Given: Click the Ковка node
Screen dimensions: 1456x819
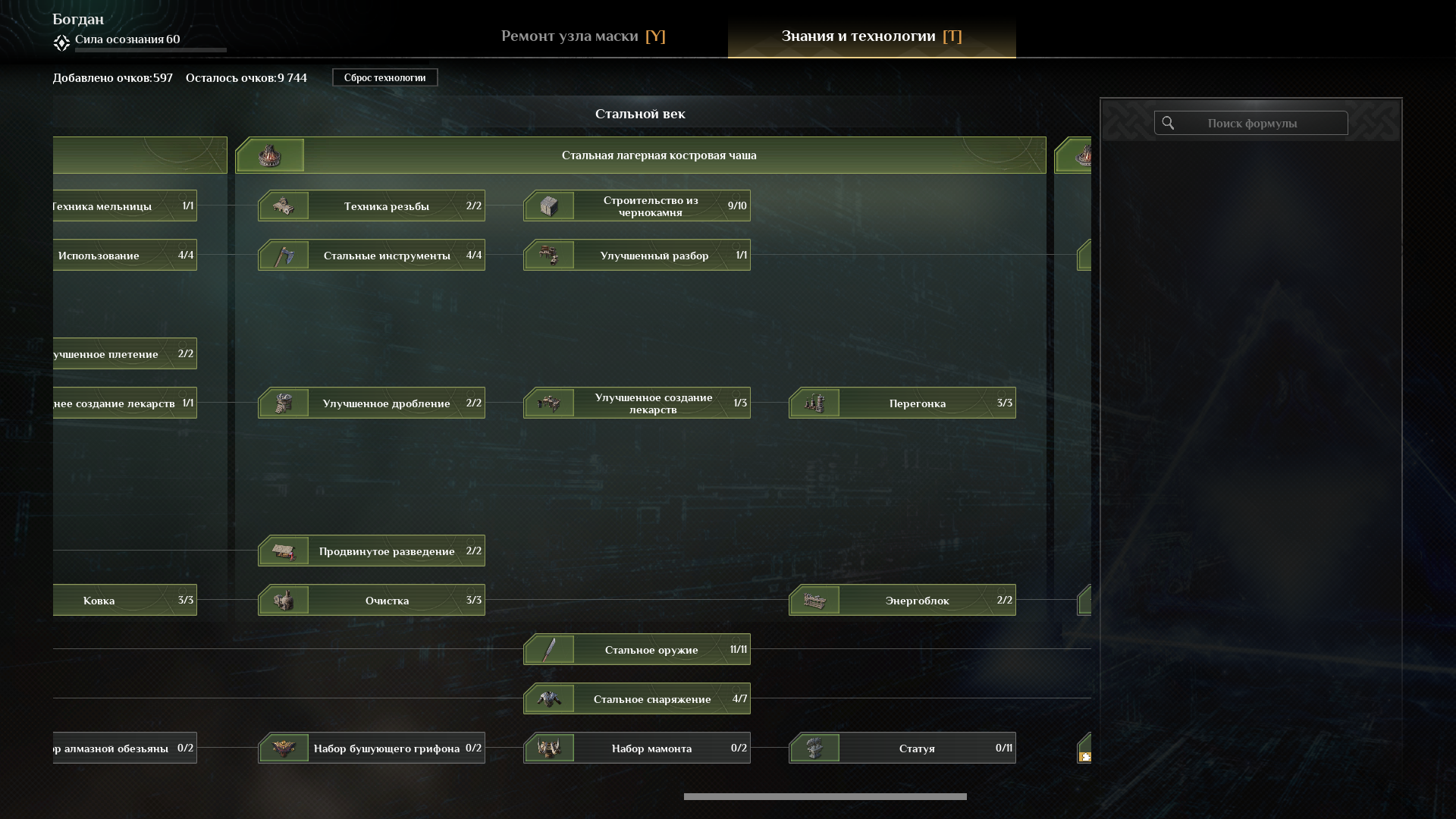Looking at the screenshot, I should point(125,600).
